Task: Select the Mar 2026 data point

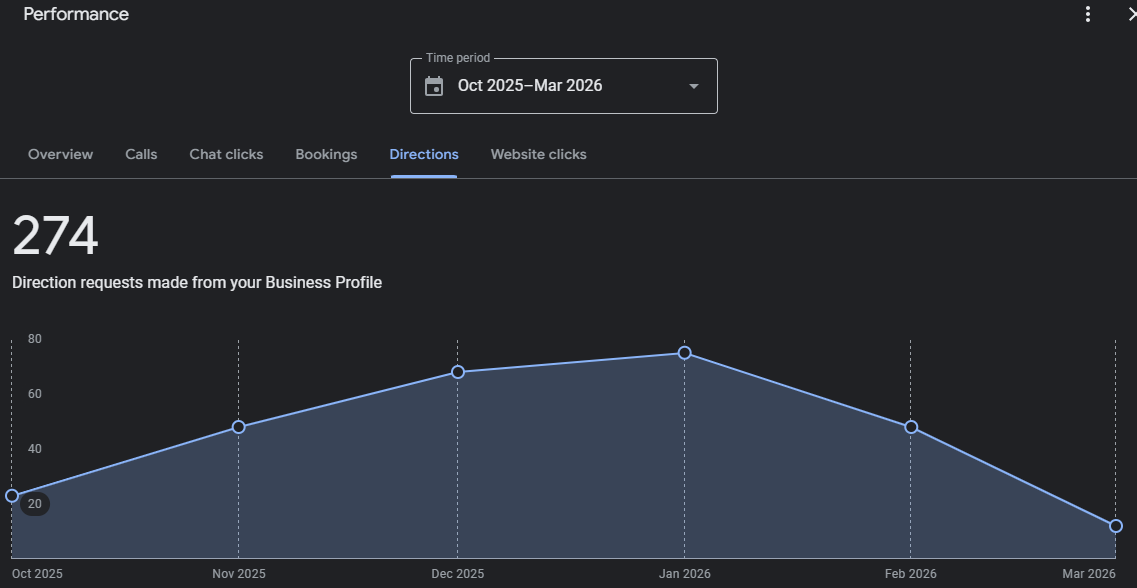Action: (1116, 526)
